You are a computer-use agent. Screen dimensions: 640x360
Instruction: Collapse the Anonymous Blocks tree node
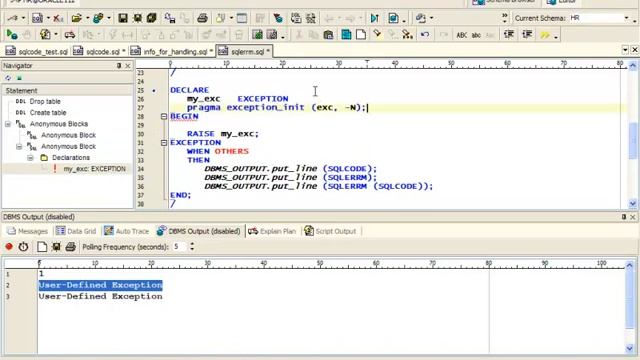tap(8, 124)
